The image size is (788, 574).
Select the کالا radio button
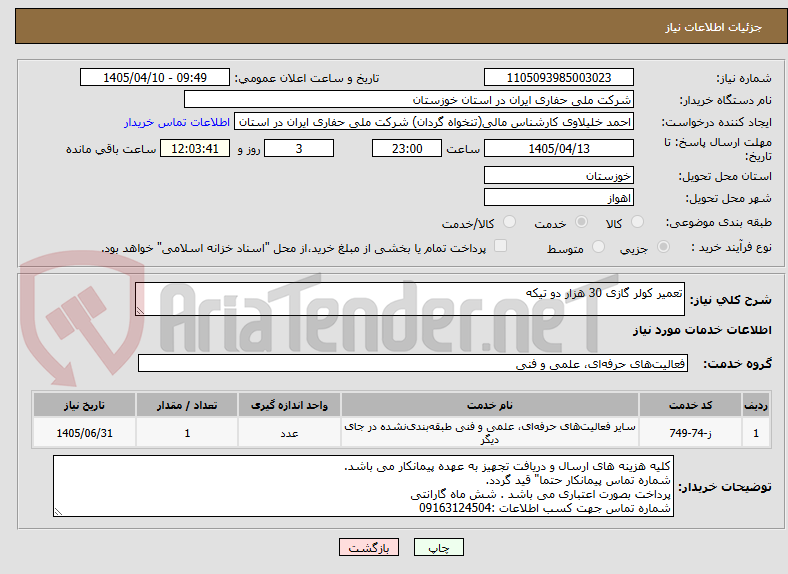click(637, 222)
